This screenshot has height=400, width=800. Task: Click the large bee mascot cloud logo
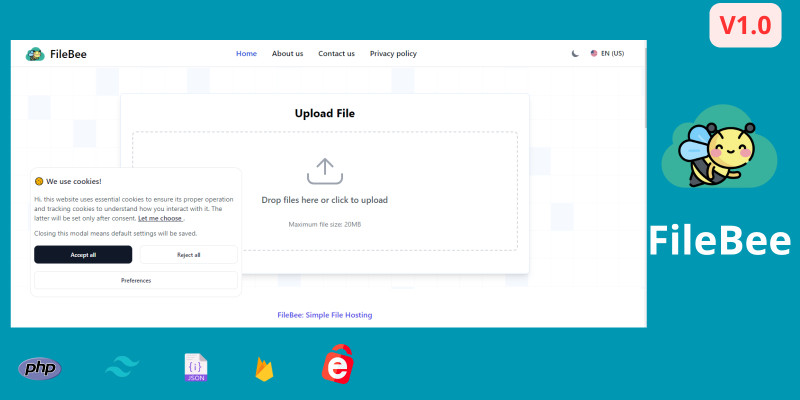tap(720, 150)
